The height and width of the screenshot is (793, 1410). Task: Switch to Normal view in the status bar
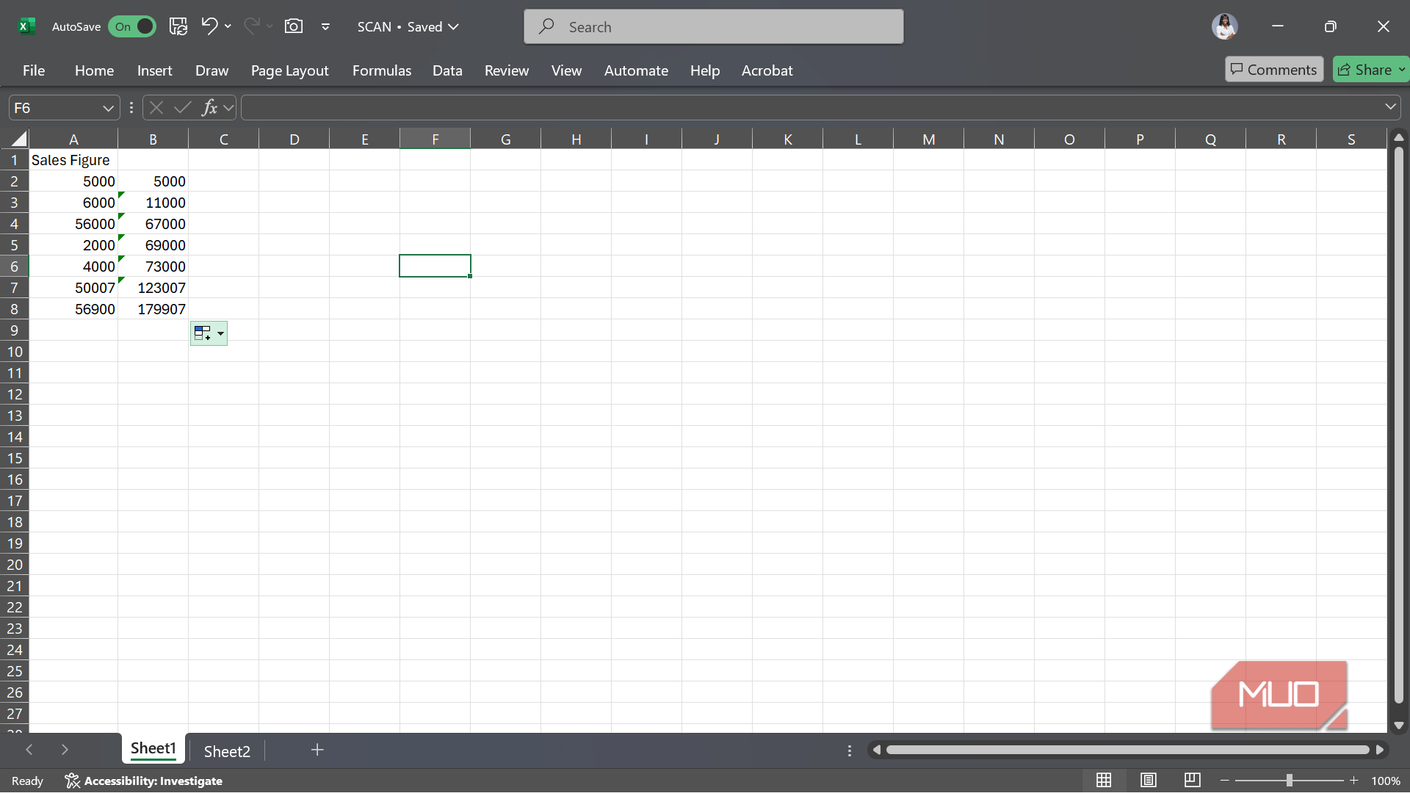pyautogui.click(x=1104, y=780)
